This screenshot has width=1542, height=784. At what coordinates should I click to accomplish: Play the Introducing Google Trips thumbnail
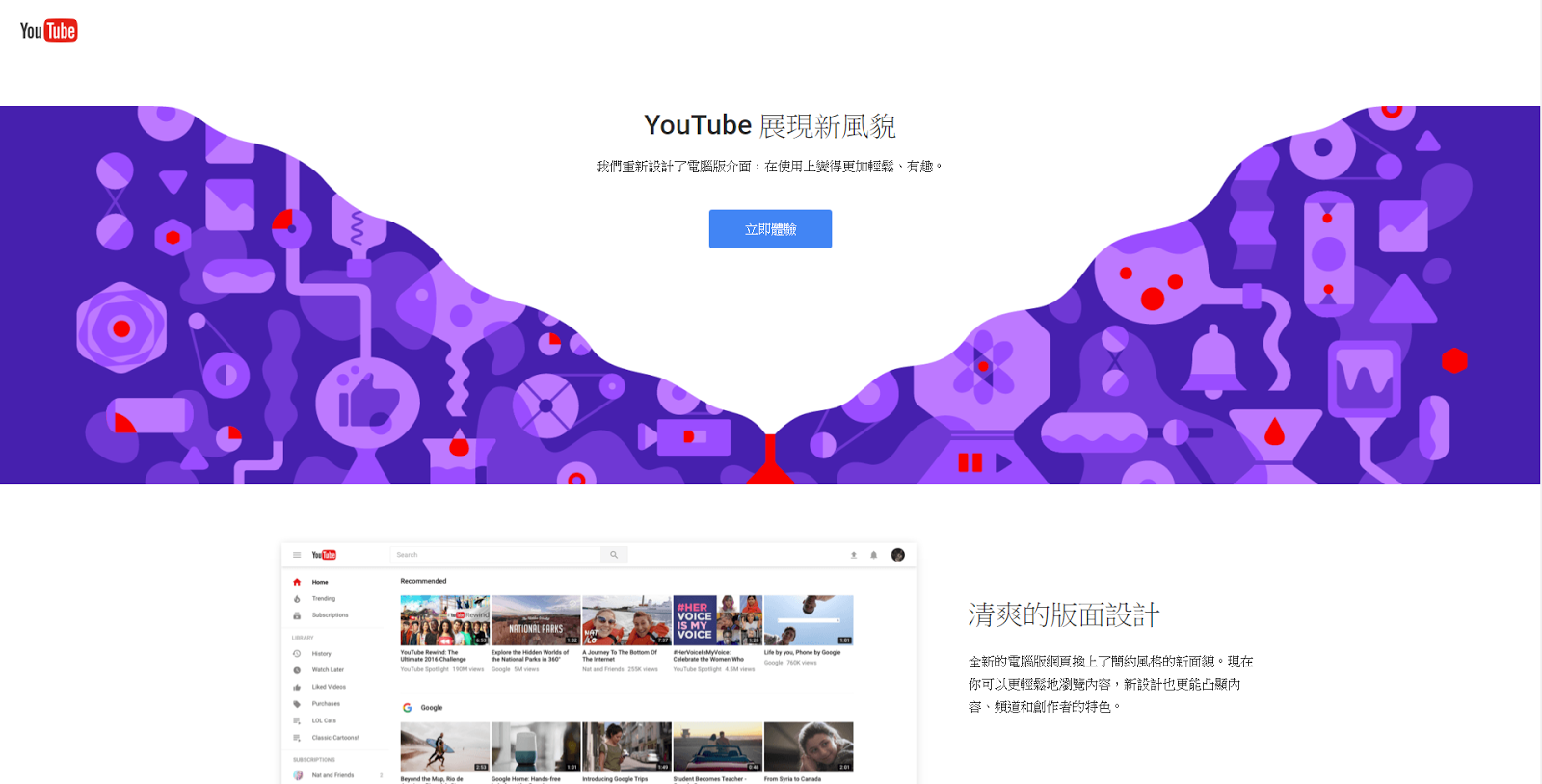coord(626,747)
